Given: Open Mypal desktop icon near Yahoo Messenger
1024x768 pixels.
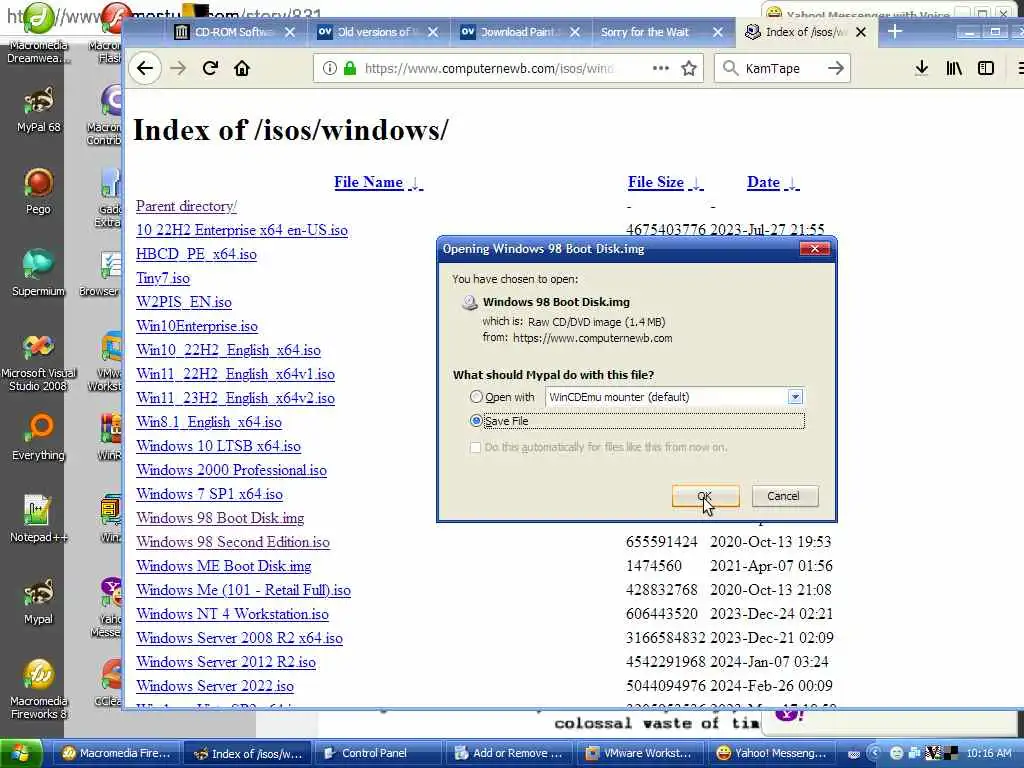Looking at the screenshot, I should [39, 601].
